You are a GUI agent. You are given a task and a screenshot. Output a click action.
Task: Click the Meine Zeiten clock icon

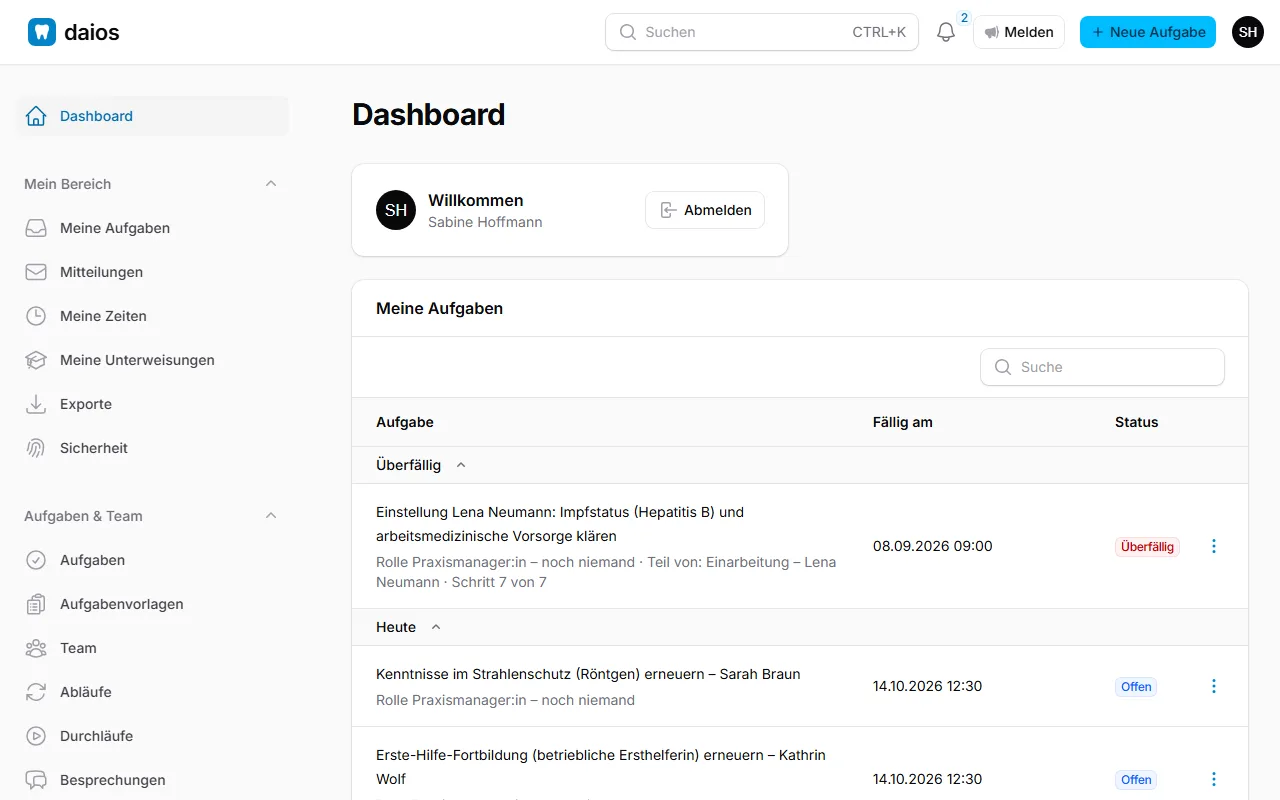[36, 316]
